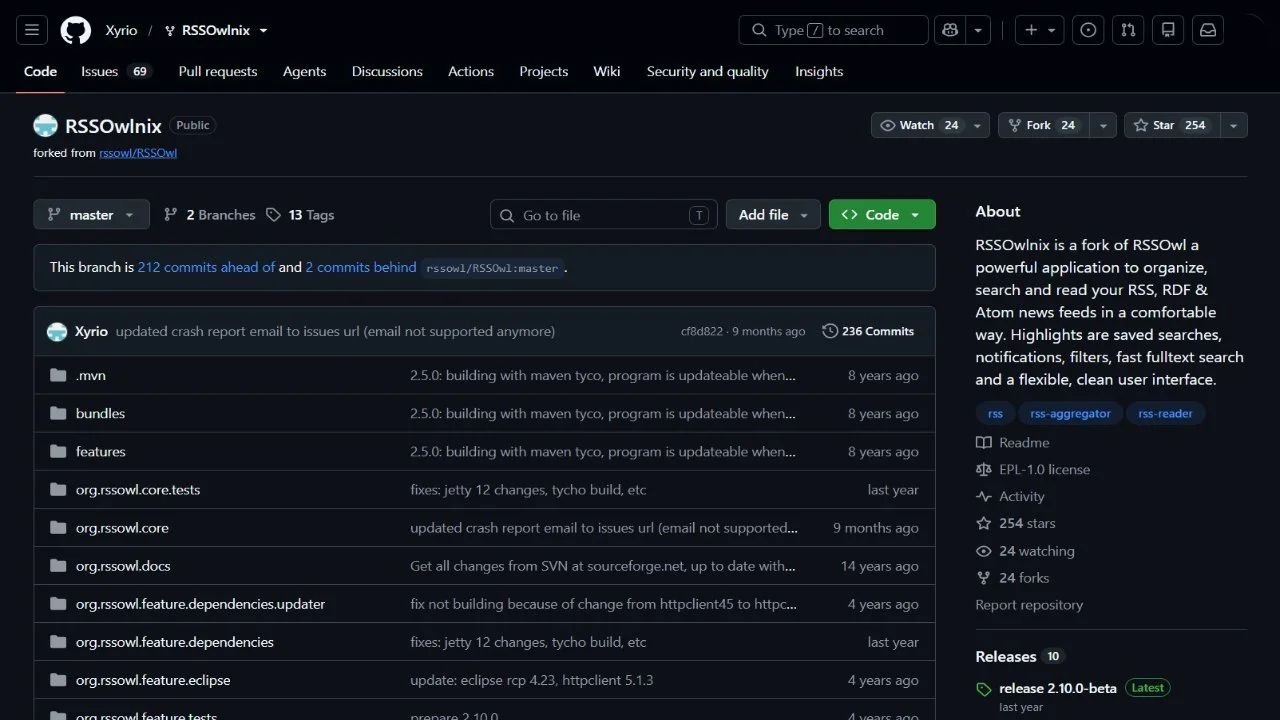Image resolution: width=1280 pixels, height=720 pixels.
Task: Open the Security and quality tab
Action: 708,72
